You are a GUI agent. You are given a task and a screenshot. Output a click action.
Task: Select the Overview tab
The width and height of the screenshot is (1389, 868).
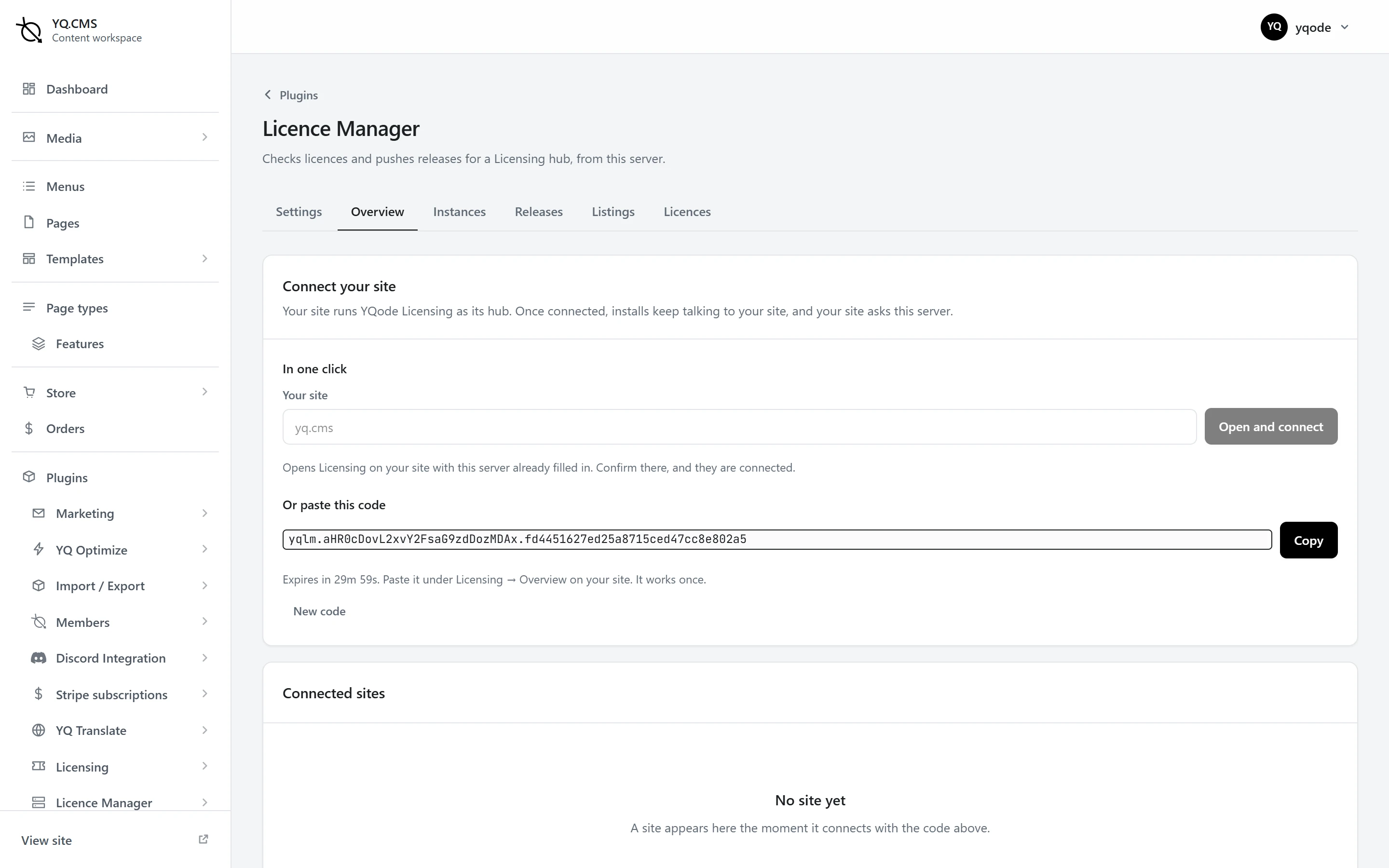pos(377,212)
